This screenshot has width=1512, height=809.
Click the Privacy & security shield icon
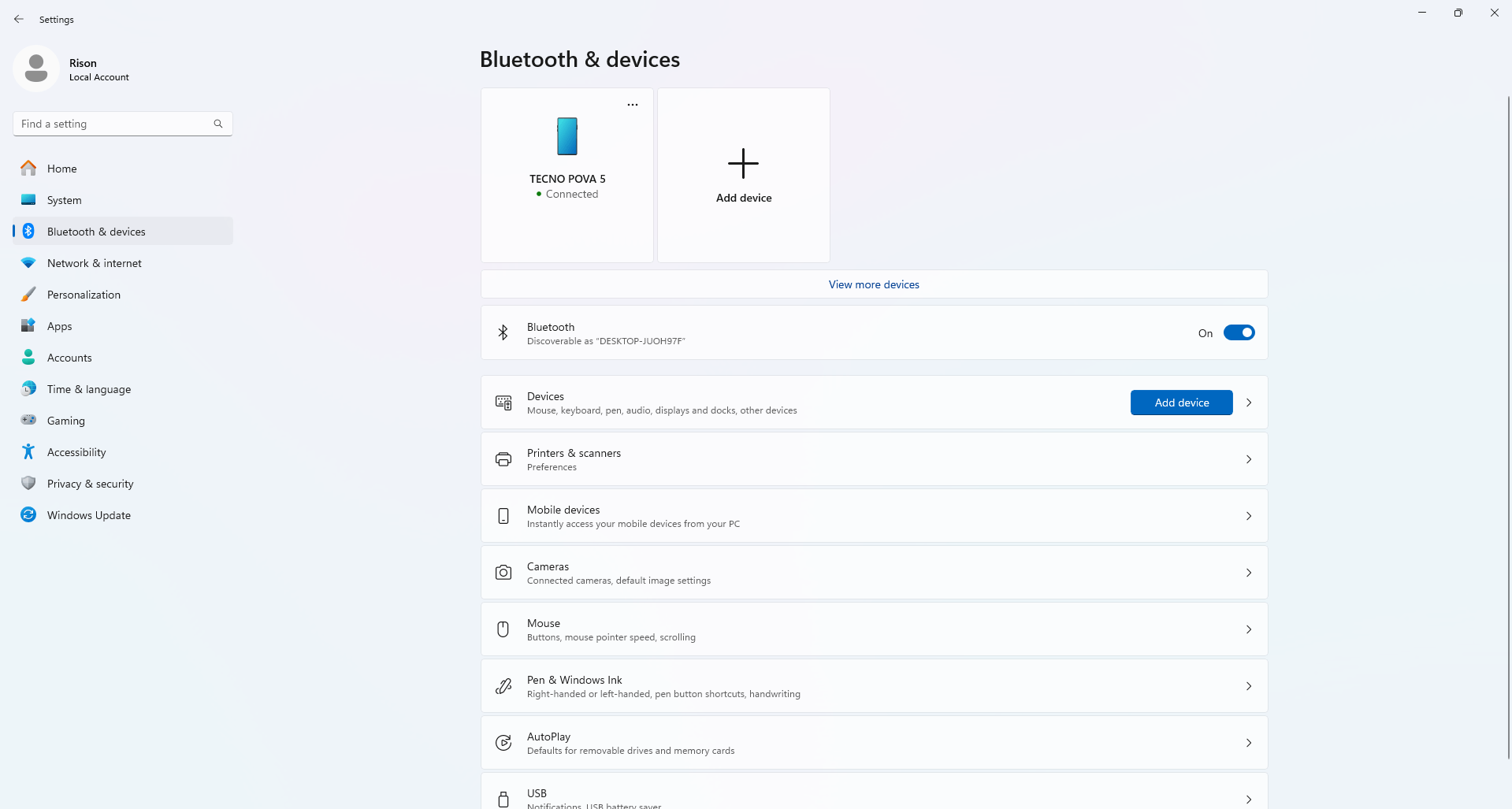tap(28, 483)
